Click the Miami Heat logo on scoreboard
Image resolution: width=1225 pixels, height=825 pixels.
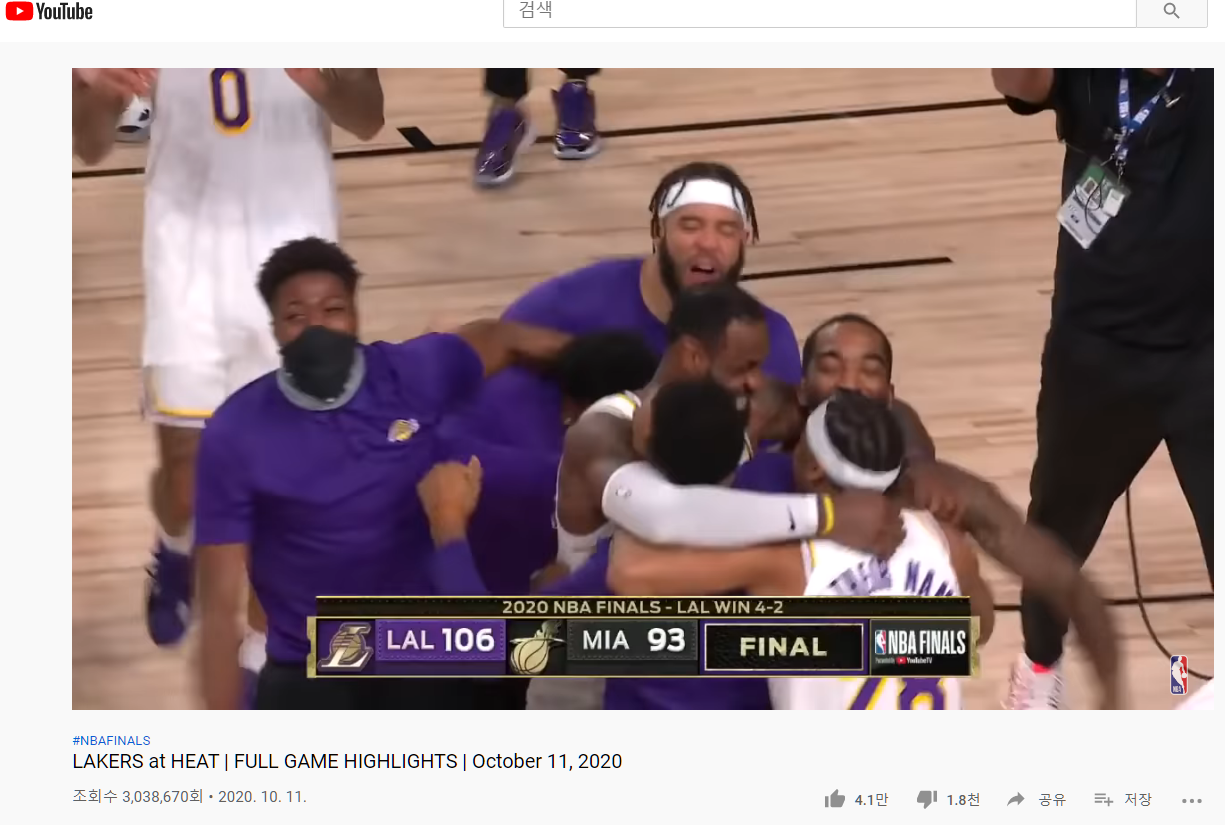click(x=537, y=647)
